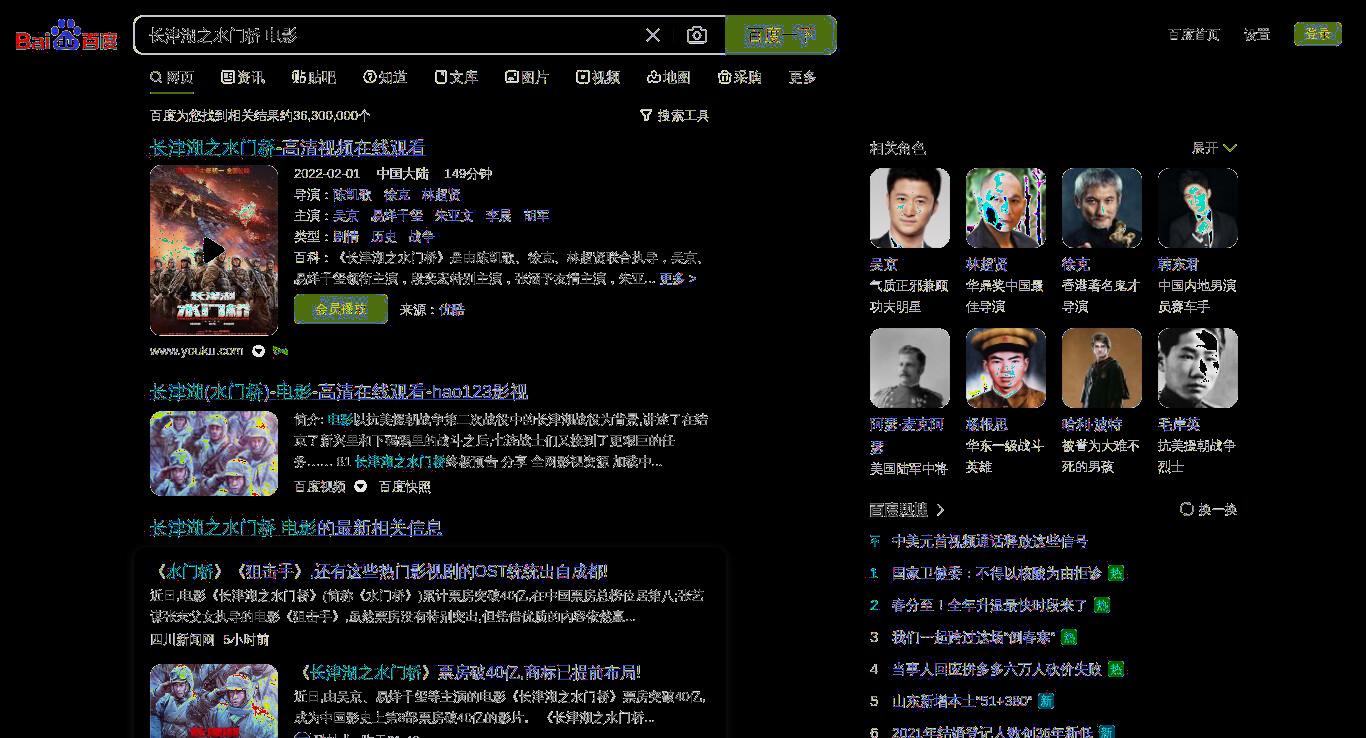Switch to the 采购 tab

tap(740, 77)
